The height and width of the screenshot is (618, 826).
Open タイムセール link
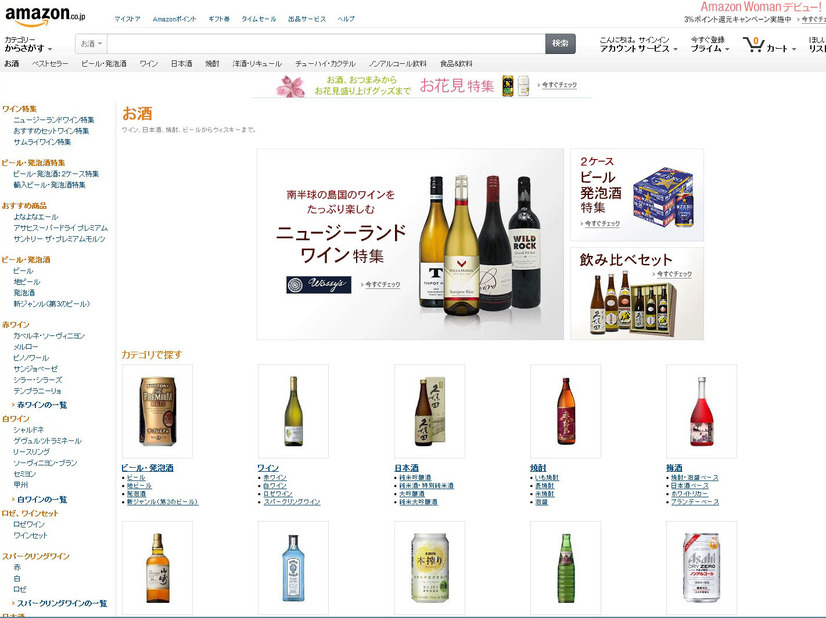pyautogui.click(x=259, y=19)
